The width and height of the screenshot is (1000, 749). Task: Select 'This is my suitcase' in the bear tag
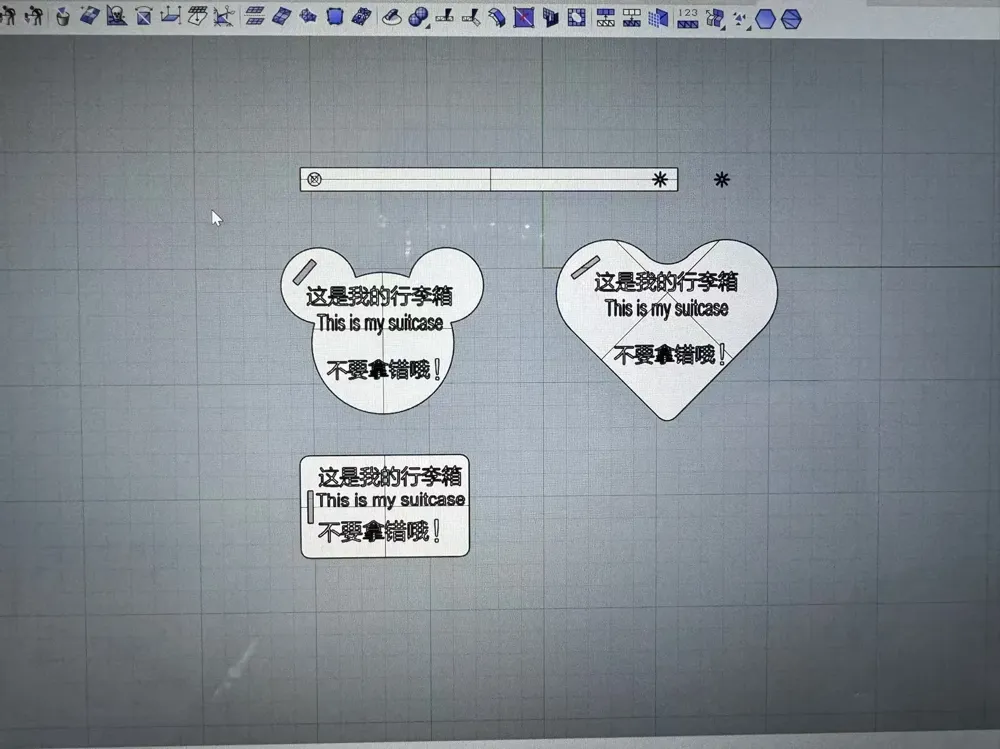pyautogui.click(x=380, y=323)
